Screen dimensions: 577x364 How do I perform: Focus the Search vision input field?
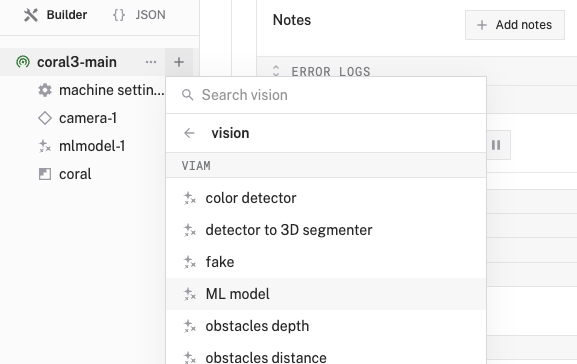326,95
